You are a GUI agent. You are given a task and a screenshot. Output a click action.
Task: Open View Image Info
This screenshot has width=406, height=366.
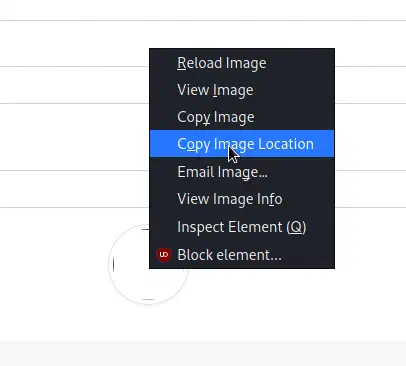(242, 199)
